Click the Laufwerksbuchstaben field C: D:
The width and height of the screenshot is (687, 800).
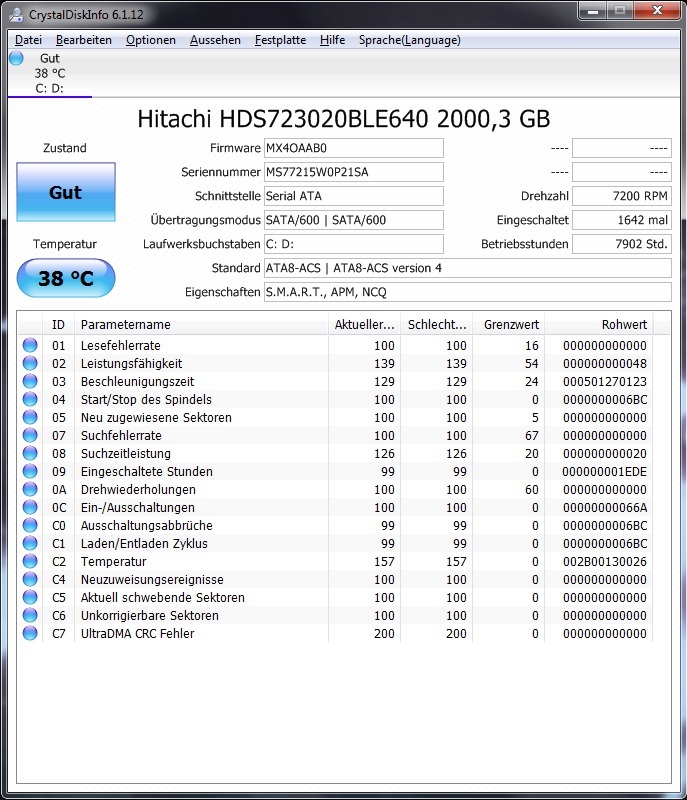point(353,244)
